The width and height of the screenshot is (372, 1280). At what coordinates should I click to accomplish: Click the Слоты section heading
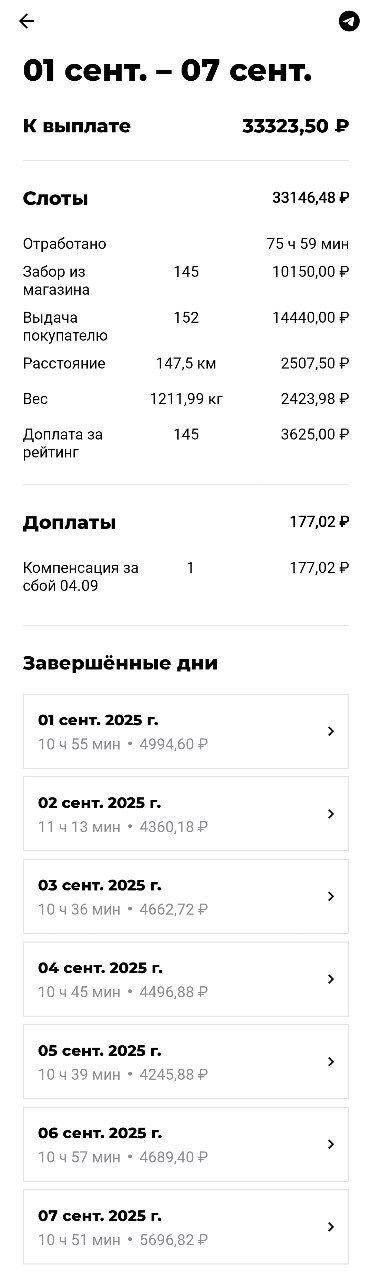(x=56, y=199)
